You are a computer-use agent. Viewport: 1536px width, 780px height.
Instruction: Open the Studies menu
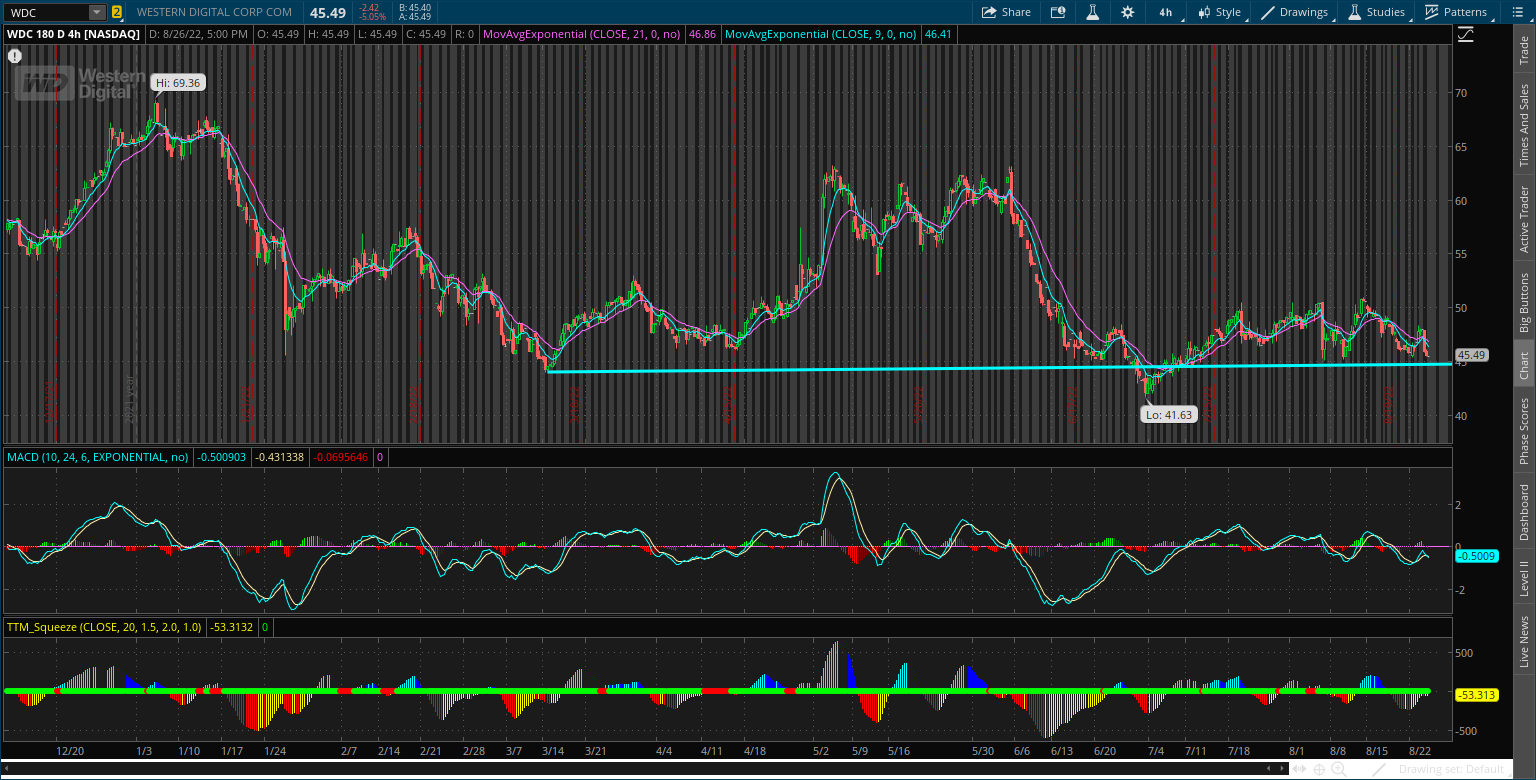coord(1378,12)
